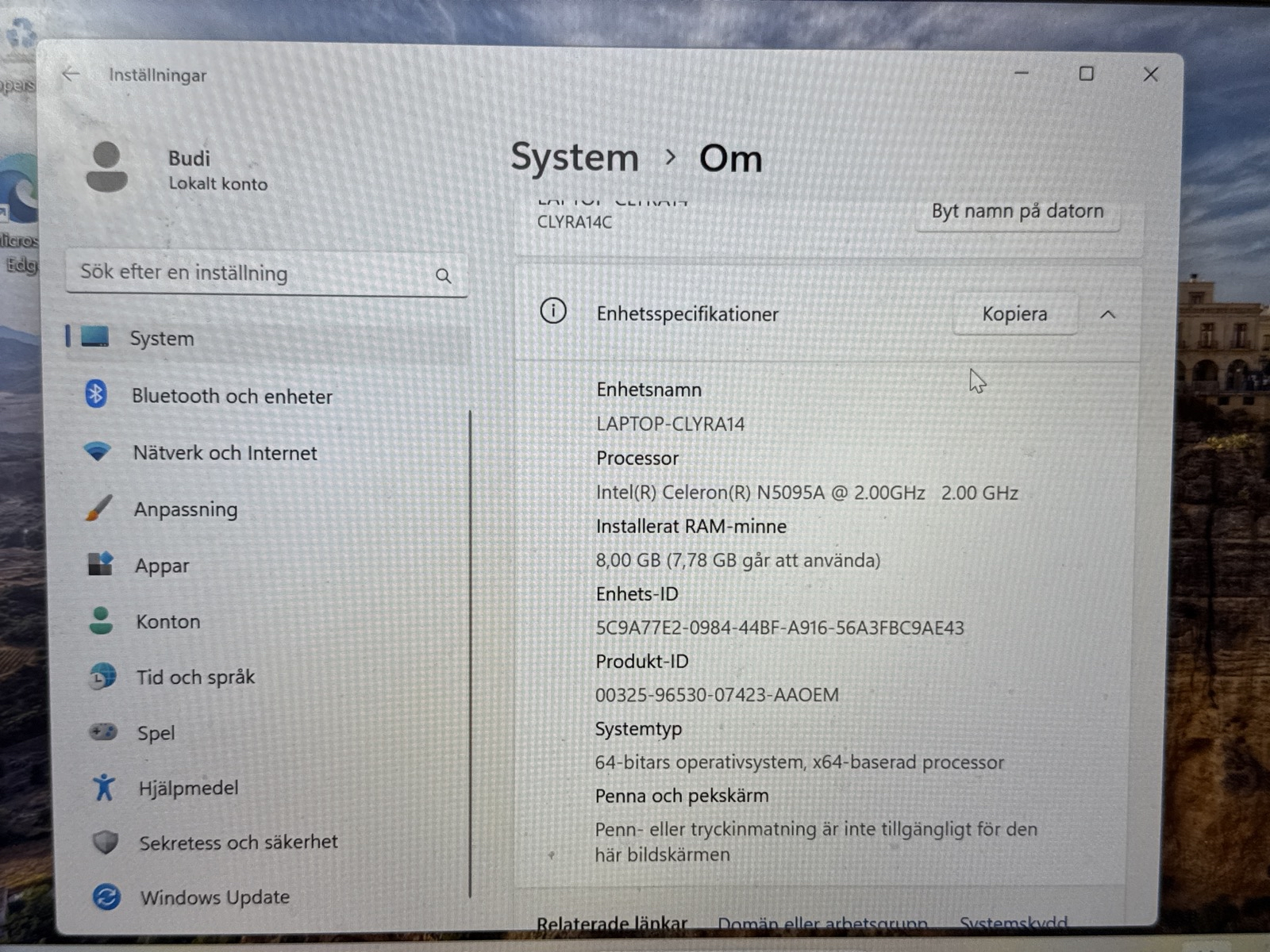Click the shield Sekretess icon
Image resolution: width=1270 pixels, height=952 pixels.
[x=106, y=842]
